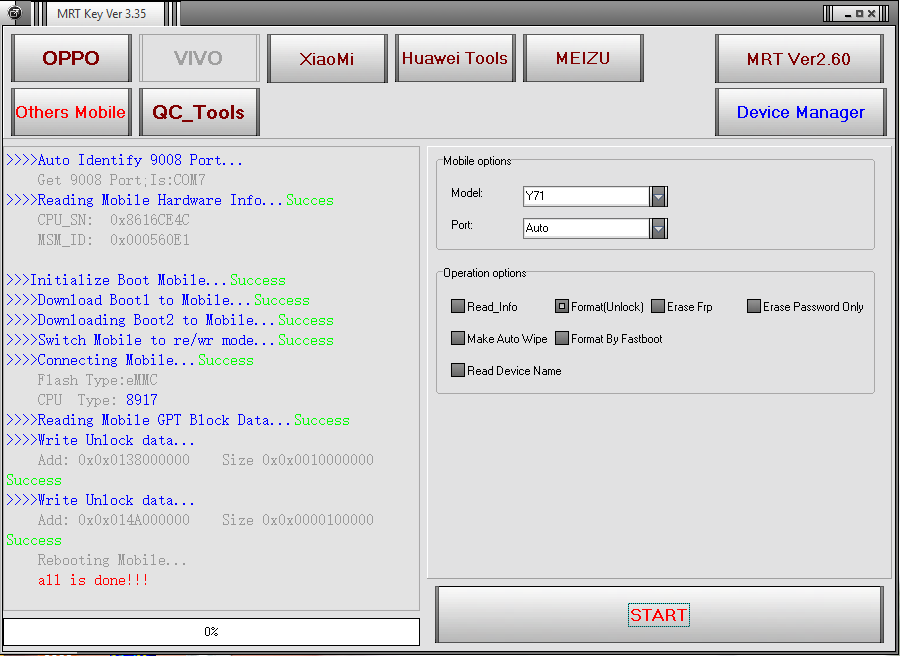Image resolution: width=900 pixels, height=656 pixels.
Task: Expand the Model dropdown arrow
Action: (x=658, y=196)
